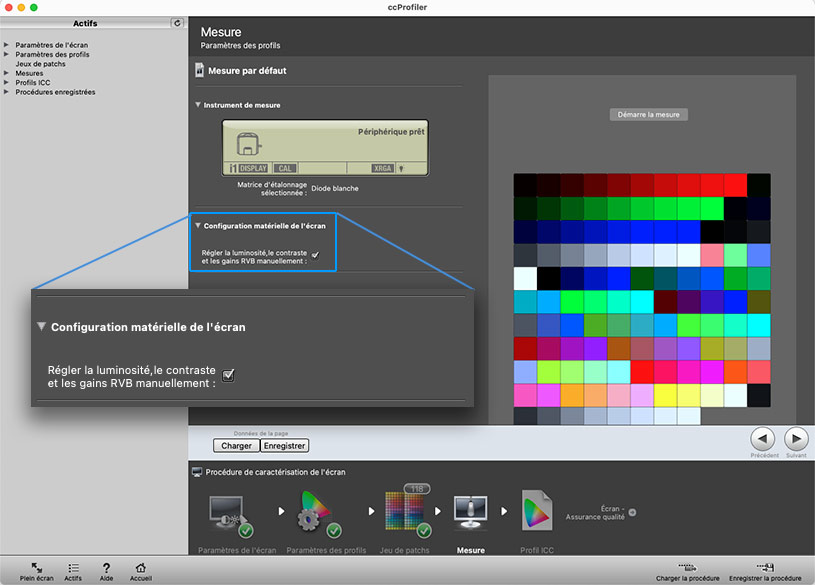Click the light bulb indicator beside XRGA
Image resolution: width=815 pixels, height=585 pixels.
401,168
